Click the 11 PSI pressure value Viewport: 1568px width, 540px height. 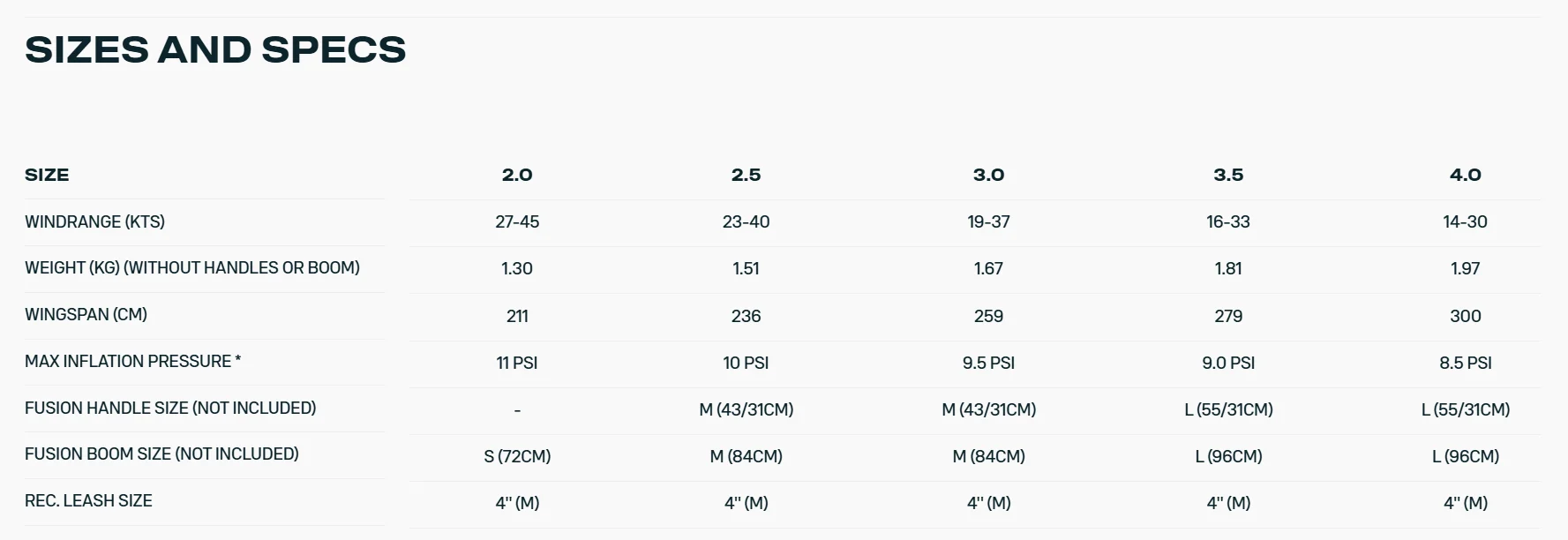pos(517,363)
